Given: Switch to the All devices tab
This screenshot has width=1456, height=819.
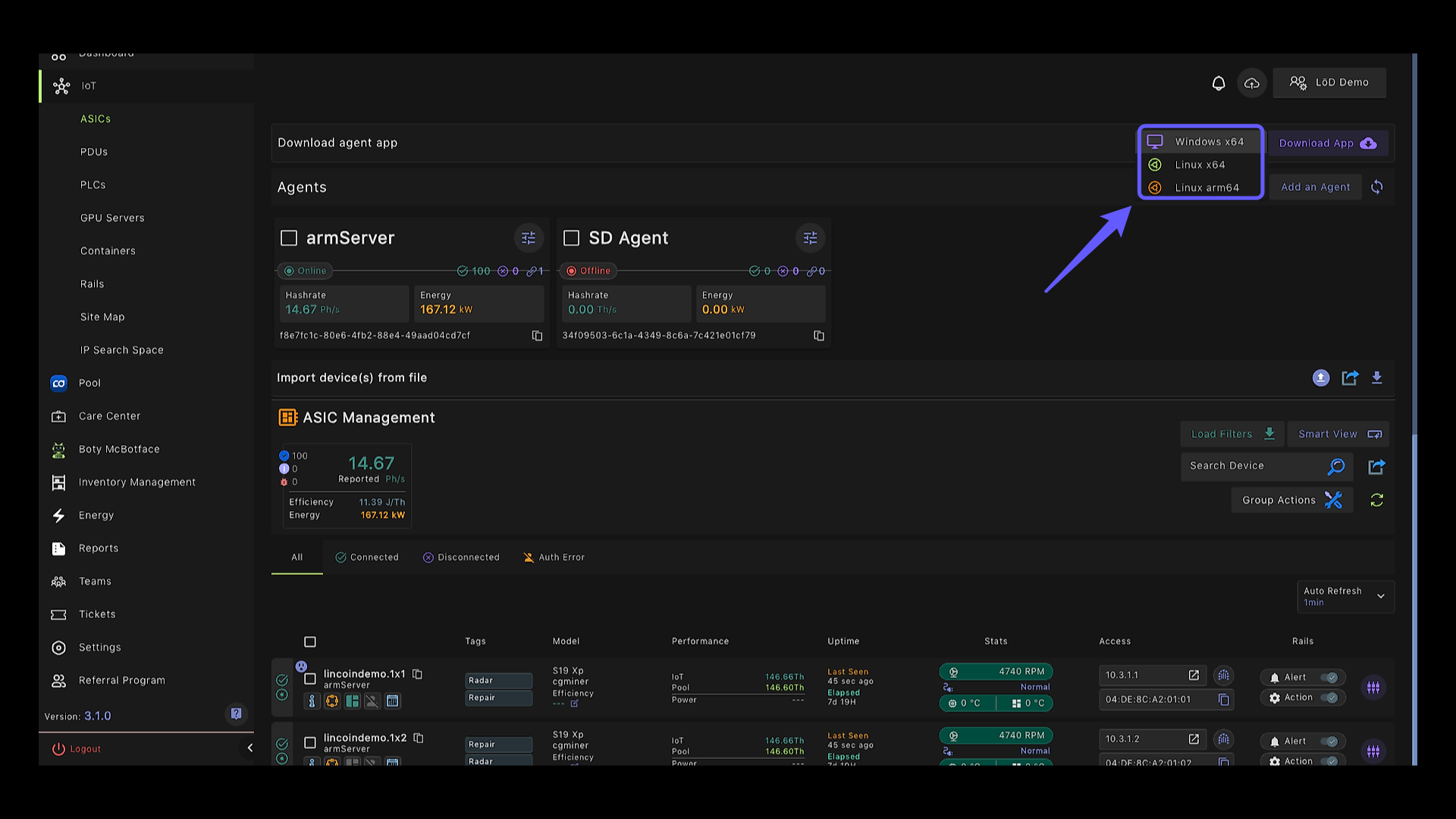Looking at the screenshot, I should pyautogui.click(x=297, y=557).
